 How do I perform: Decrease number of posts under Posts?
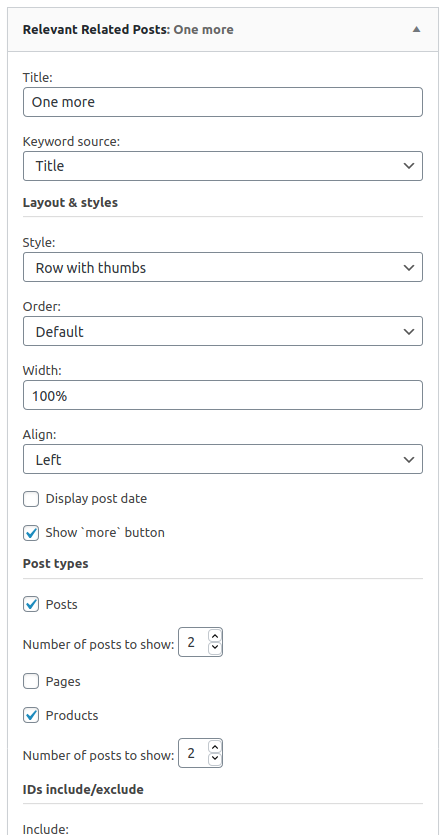tap(215, 648)
